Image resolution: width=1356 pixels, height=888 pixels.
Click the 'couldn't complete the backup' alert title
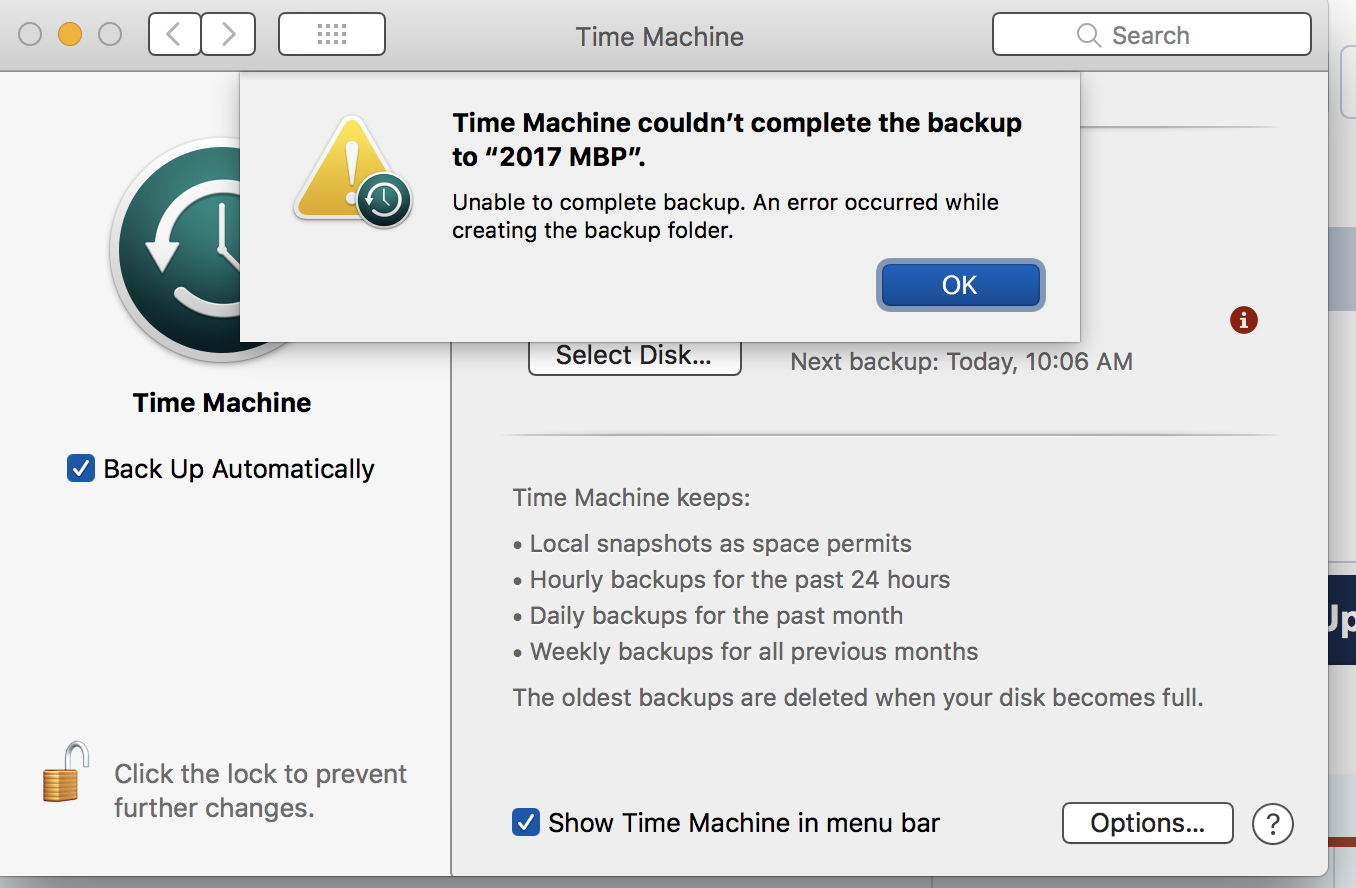(x=737, y=140)
